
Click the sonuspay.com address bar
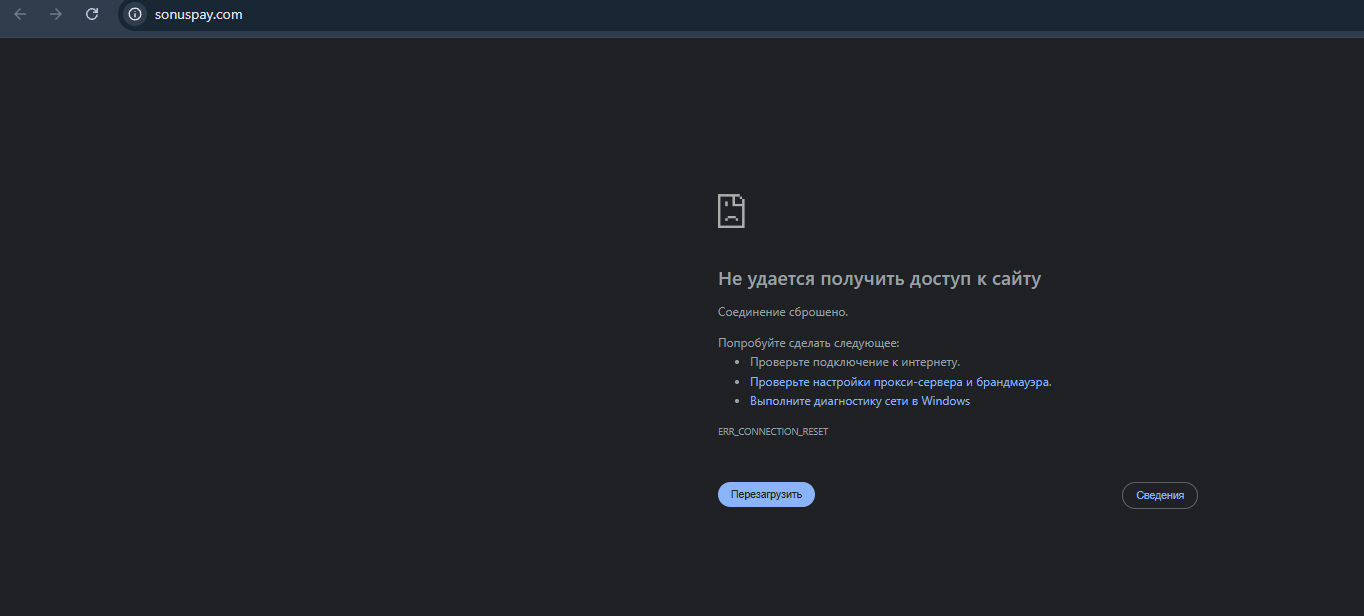pyautogui.click(x=200, y=14)
